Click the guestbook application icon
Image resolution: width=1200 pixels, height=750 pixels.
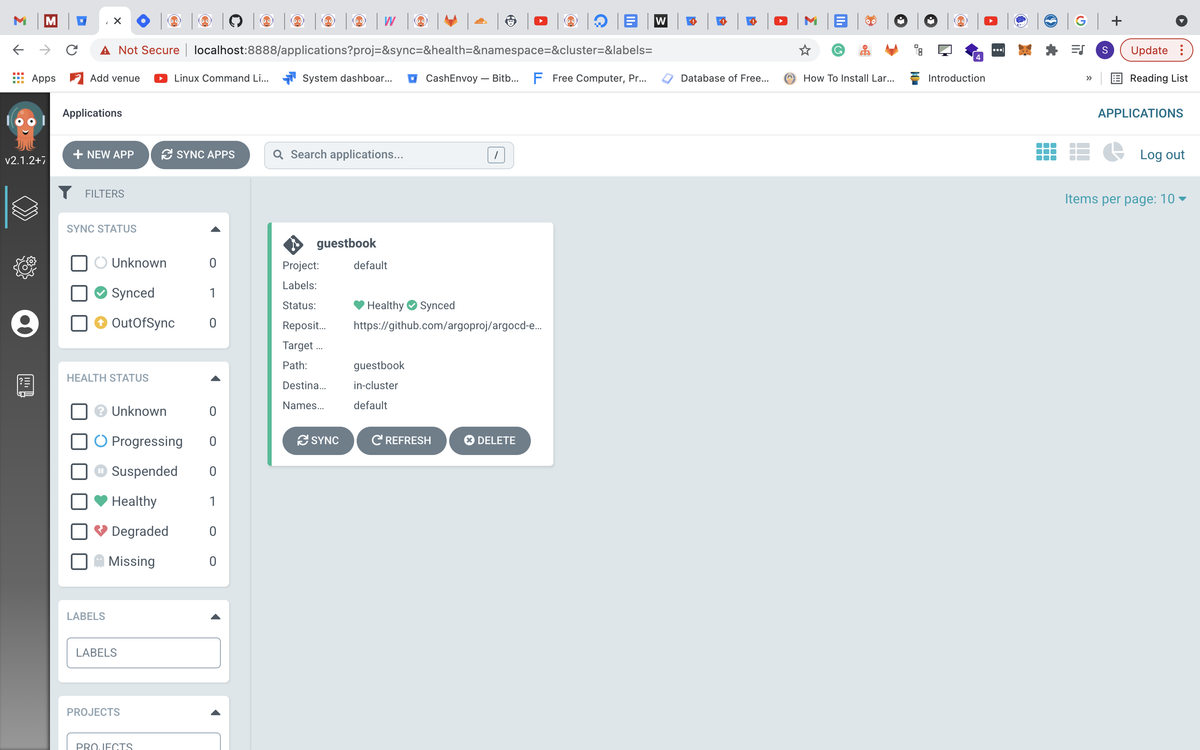pyautogui.click(x=293, y=242)
